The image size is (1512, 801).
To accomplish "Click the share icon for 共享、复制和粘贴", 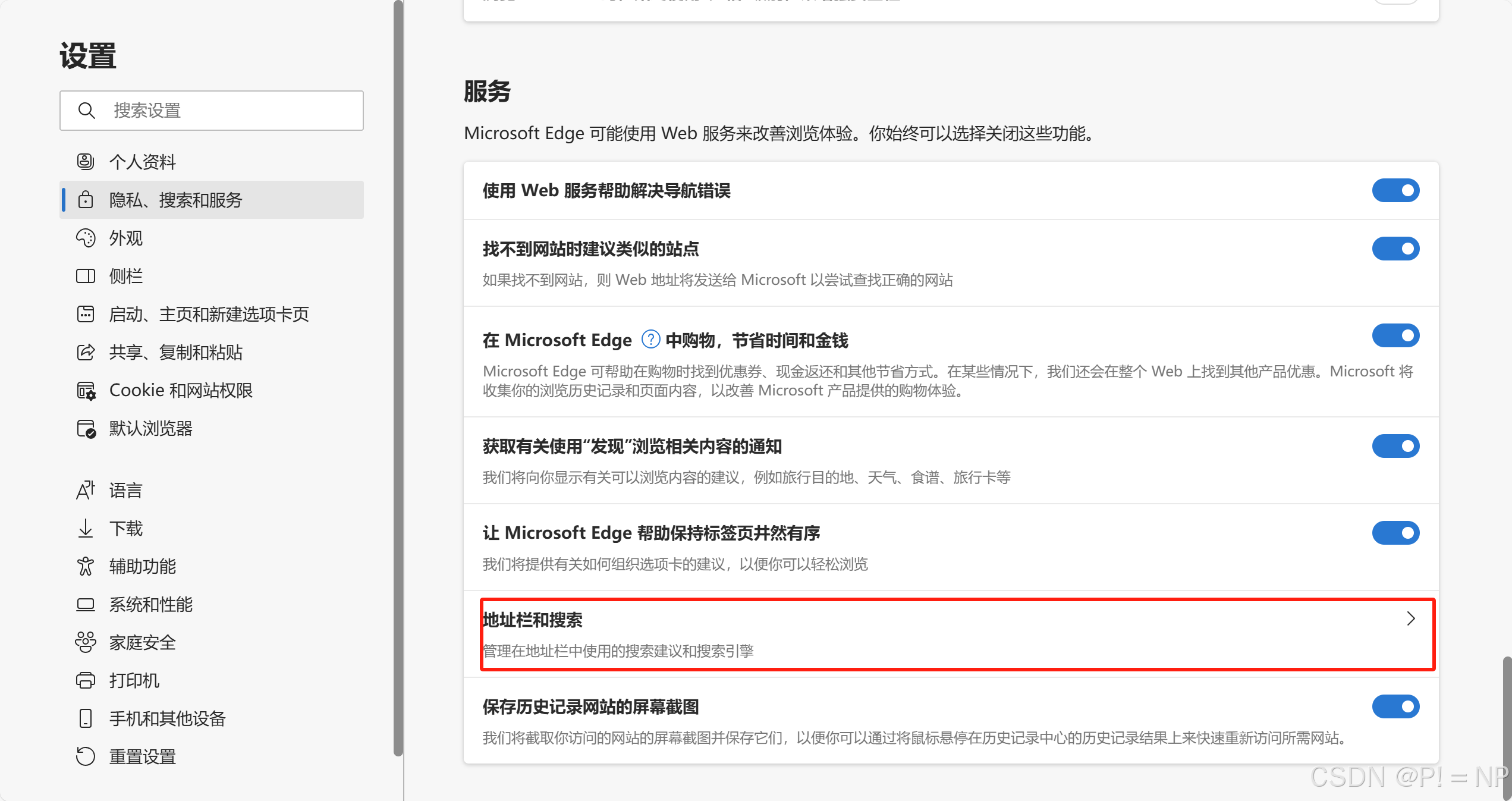I will click(x=86, y=352).
